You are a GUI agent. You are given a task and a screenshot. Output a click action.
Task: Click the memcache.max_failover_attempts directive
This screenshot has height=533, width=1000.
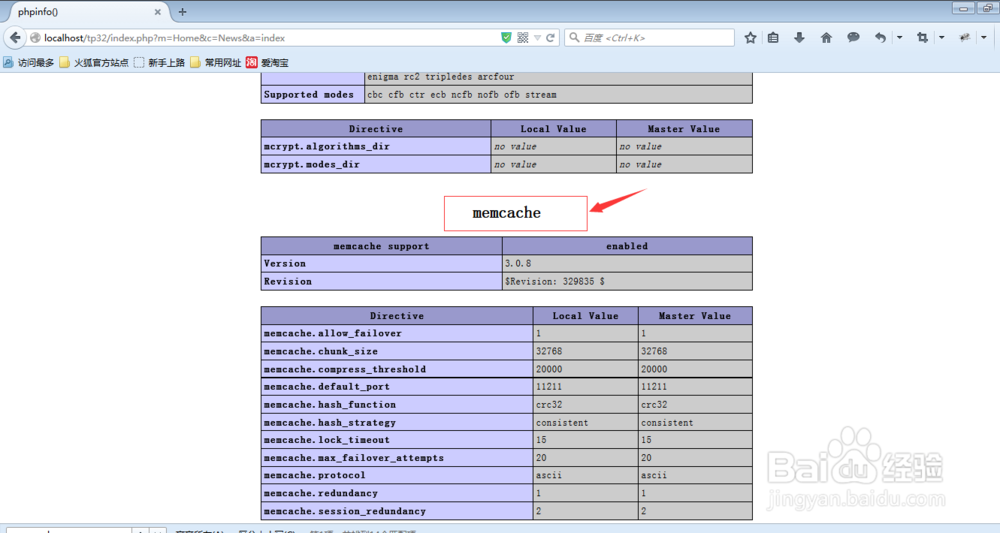click(x=353, y=458)
